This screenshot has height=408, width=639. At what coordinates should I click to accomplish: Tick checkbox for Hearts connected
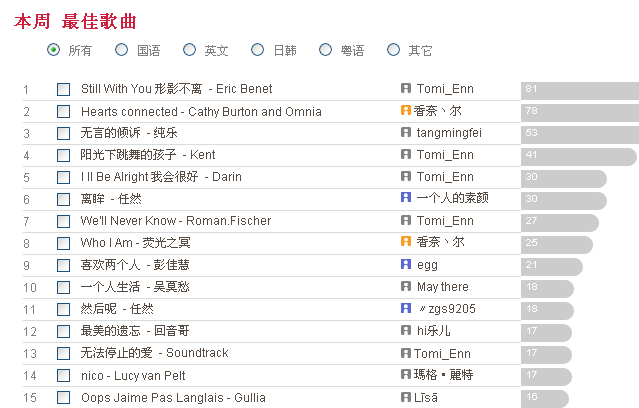click(63, 111)
